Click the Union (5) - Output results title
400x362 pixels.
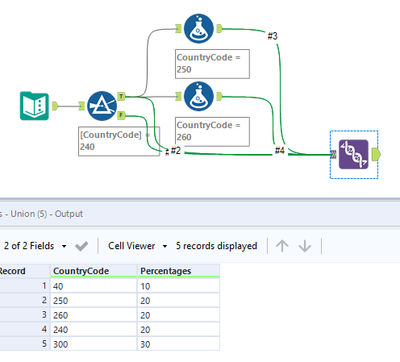[x=47, y=214]
